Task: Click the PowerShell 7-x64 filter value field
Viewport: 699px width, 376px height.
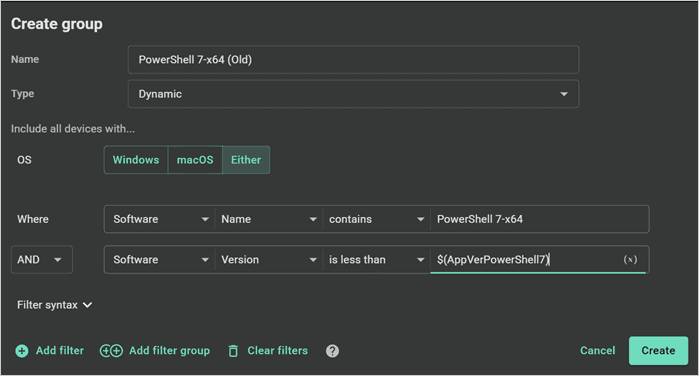Action: (x=539, y=219)
